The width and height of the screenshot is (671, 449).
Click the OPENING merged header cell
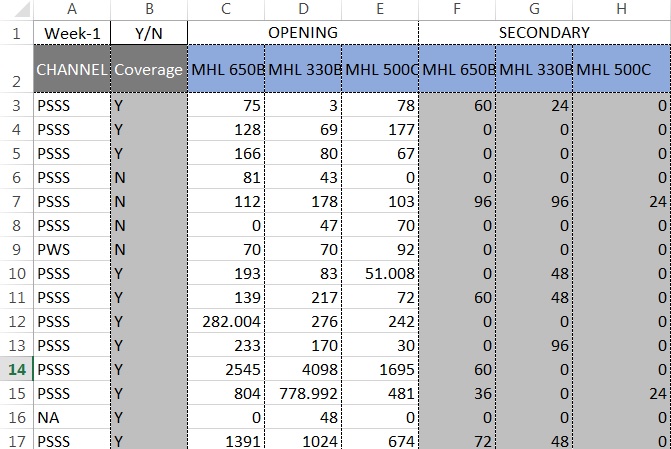[x=303, y=33]
